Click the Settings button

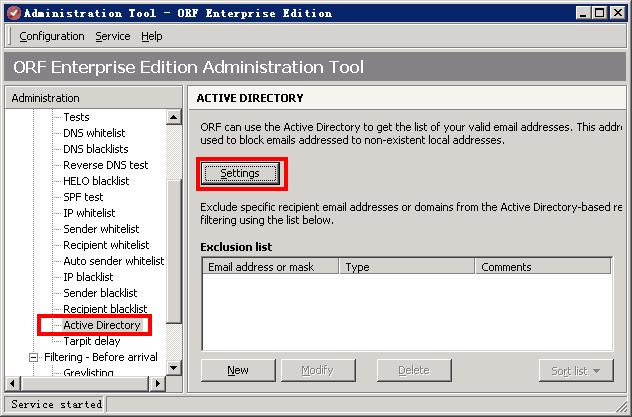coord(240,173)
